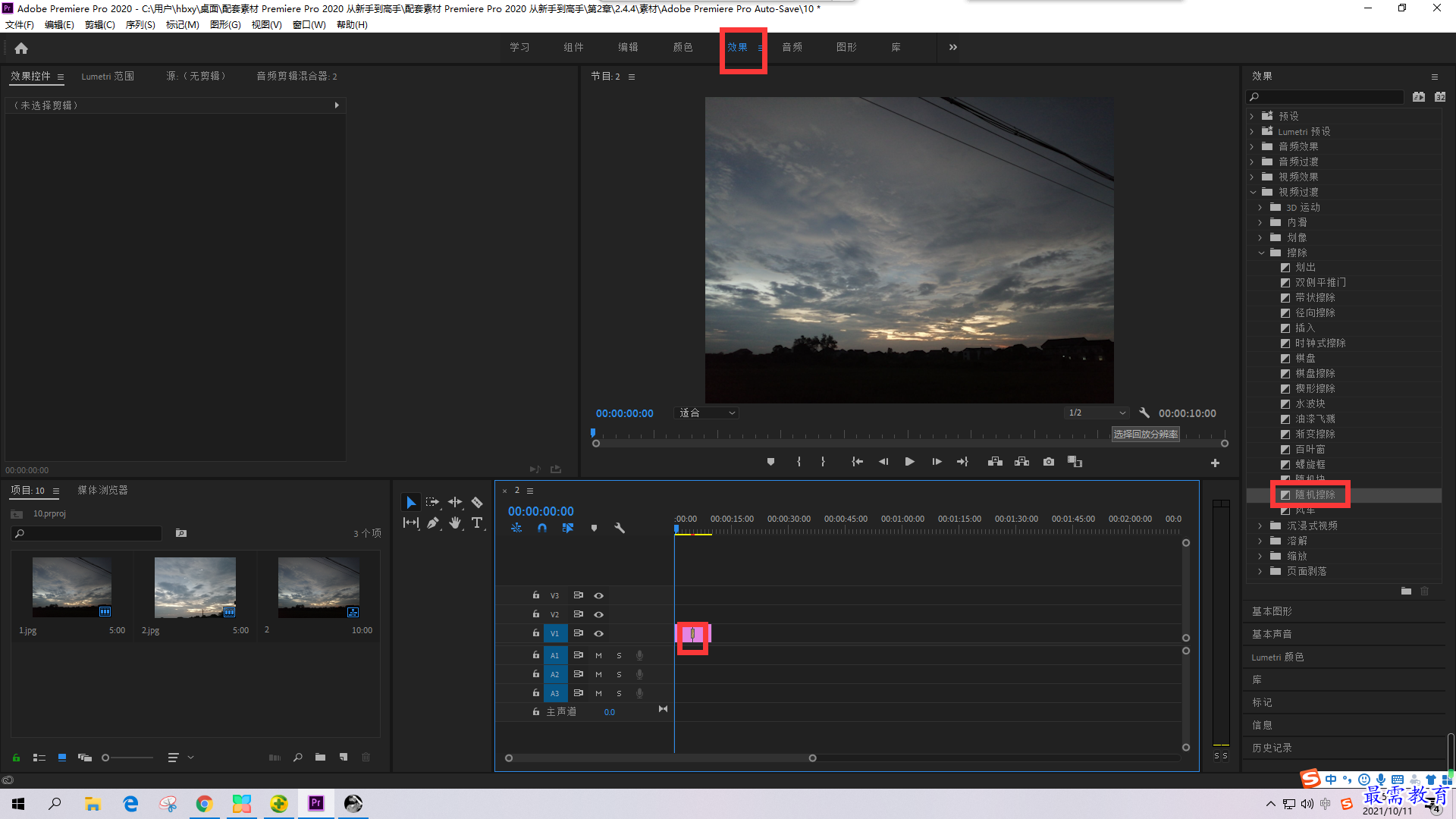Toggle V2 track visibility eye icon
The width and height of the screenshot is (1456, 819).
coord(598,614)
